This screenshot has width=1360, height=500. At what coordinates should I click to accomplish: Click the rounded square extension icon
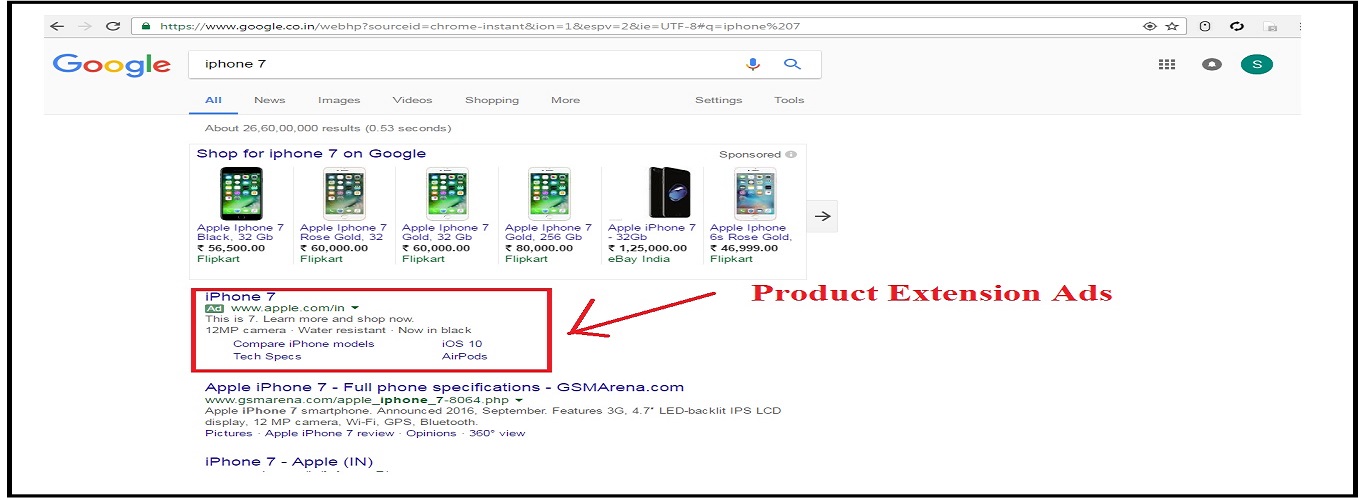pyautogui.click(x=1205, y=27)
